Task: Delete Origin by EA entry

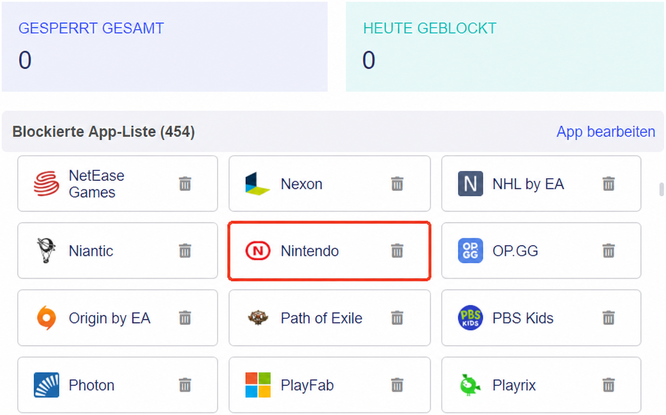Action: [x=185, y=318]
